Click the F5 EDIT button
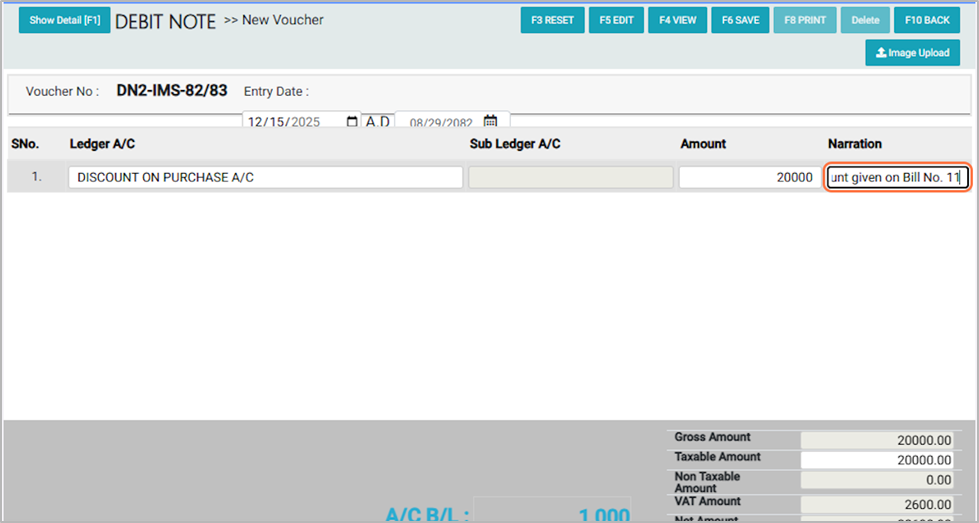The width and height of the screenshot is (979, 523). tap(616, 20)
